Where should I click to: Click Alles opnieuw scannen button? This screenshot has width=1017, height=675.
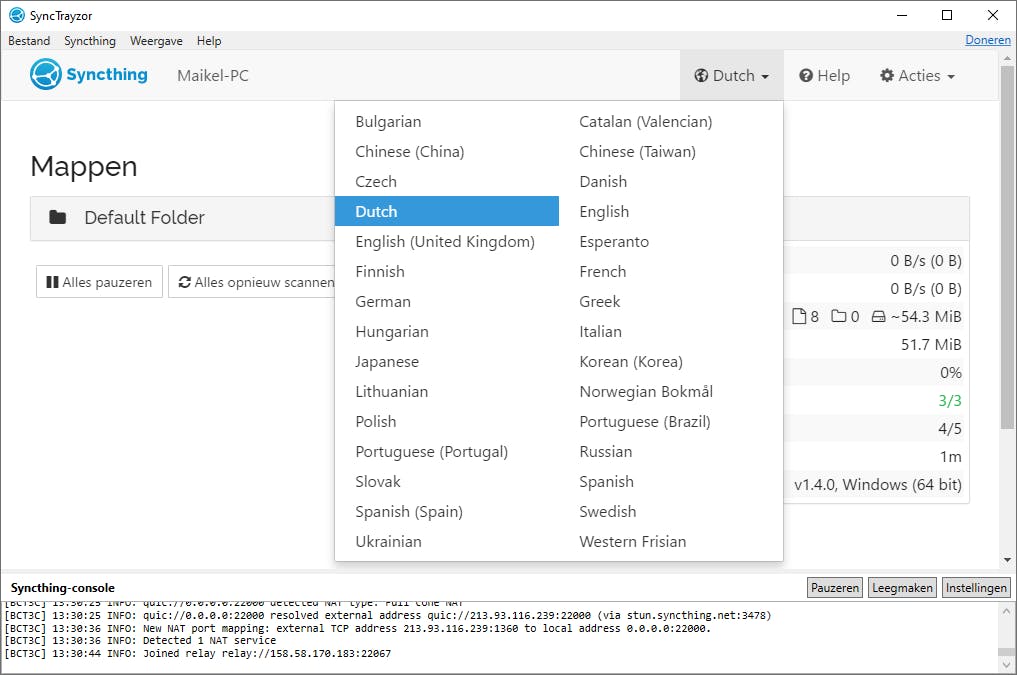point(252,281)
